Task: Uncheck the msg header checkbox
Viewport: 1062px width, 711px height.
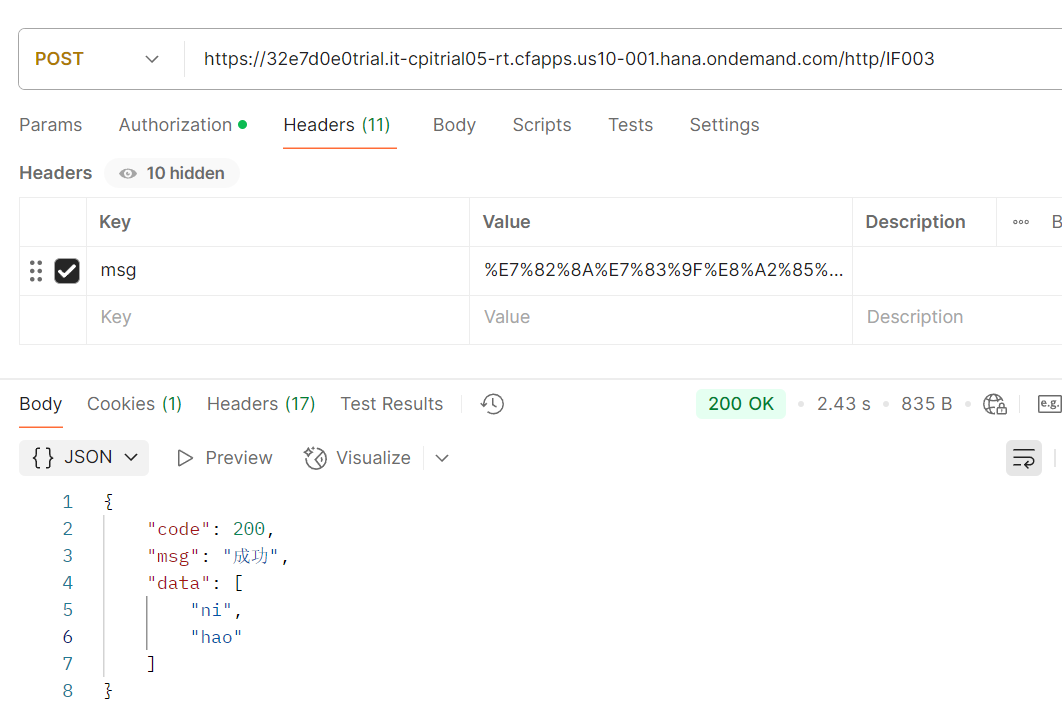Action: tap(67, 270)
